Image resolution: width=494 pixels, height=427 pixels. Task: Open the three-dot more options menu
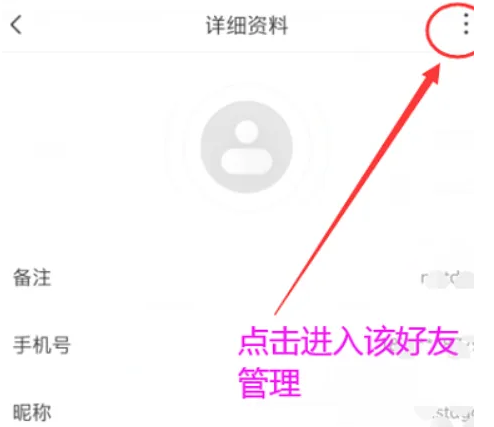466,24
